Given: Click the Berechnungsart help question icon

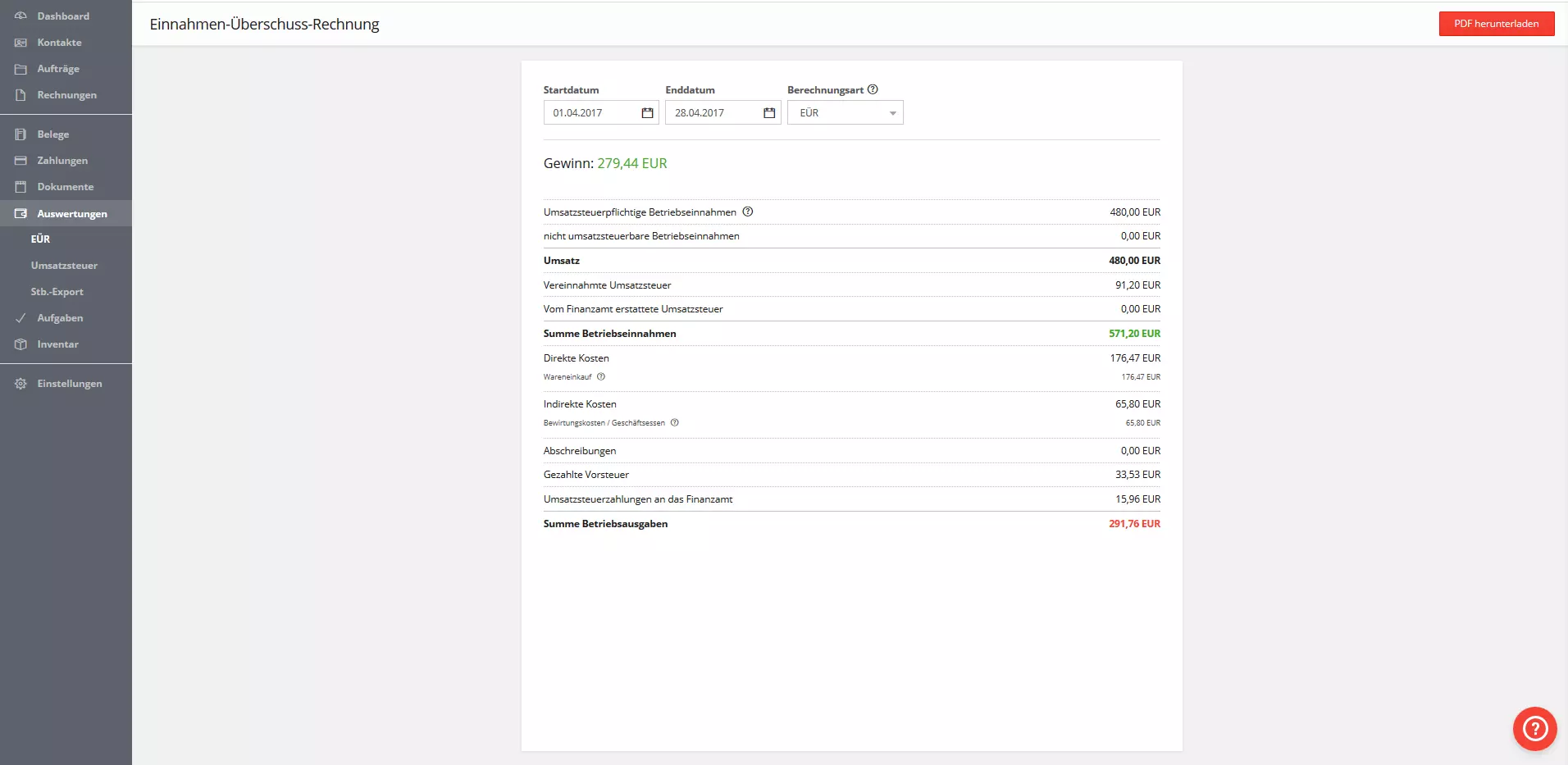Looking at the screenshot, I should point(873,89).
